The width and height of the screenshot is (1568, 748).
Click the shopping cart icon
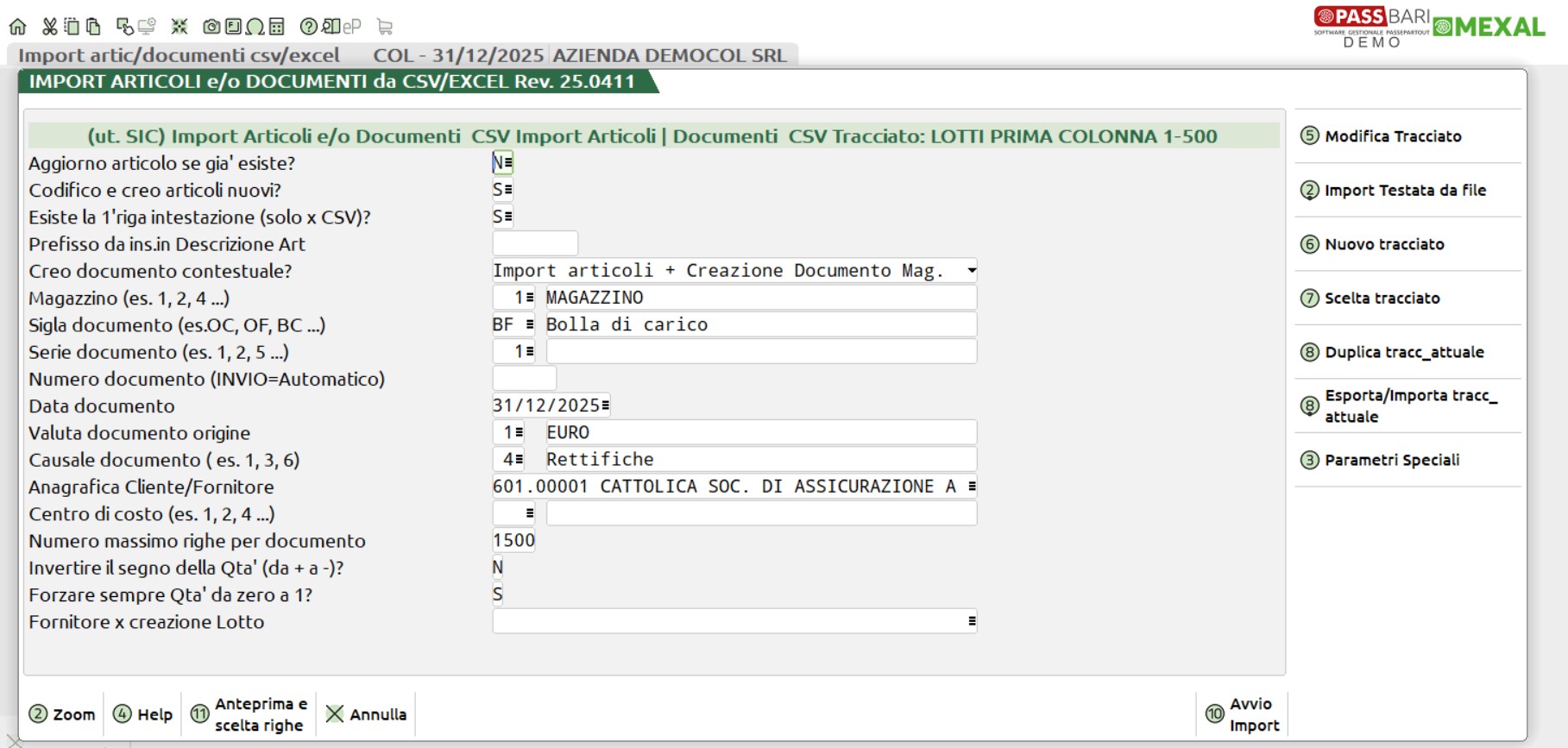click(x=385, y=27)
